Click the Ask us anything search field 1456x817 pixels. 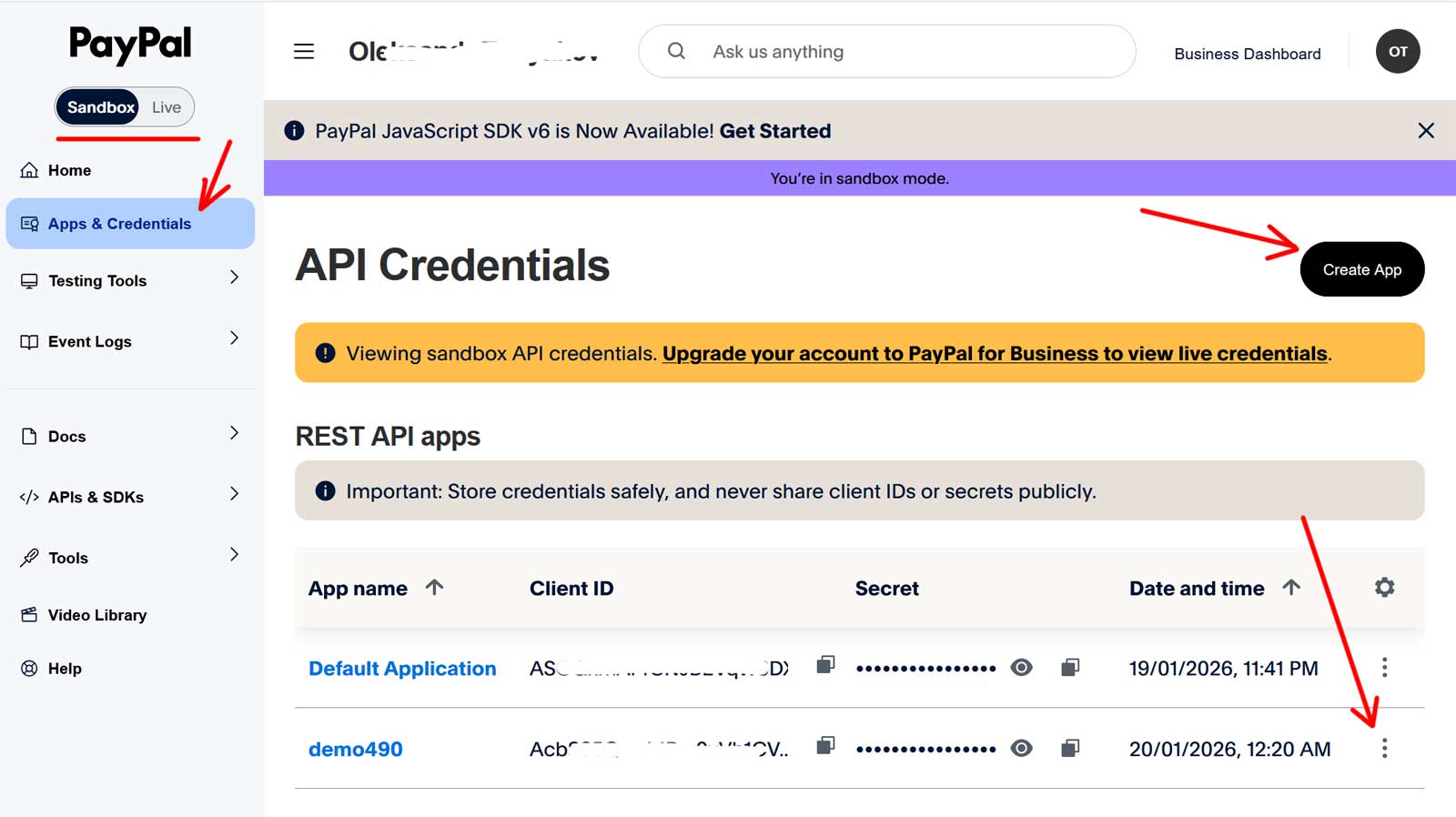[887, 52]
